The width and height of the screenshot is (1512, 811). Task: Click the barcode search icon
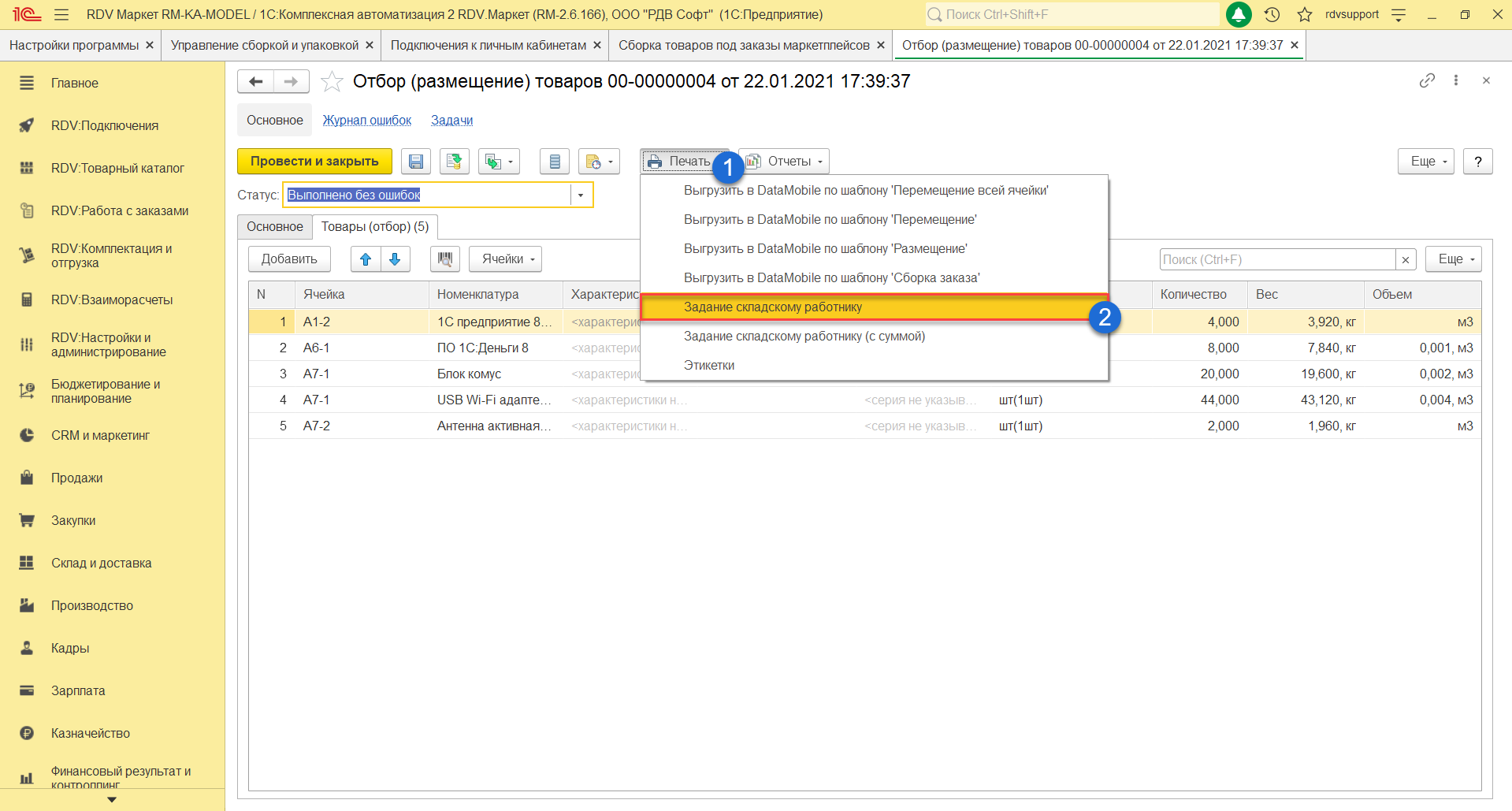tap(445, 259)
